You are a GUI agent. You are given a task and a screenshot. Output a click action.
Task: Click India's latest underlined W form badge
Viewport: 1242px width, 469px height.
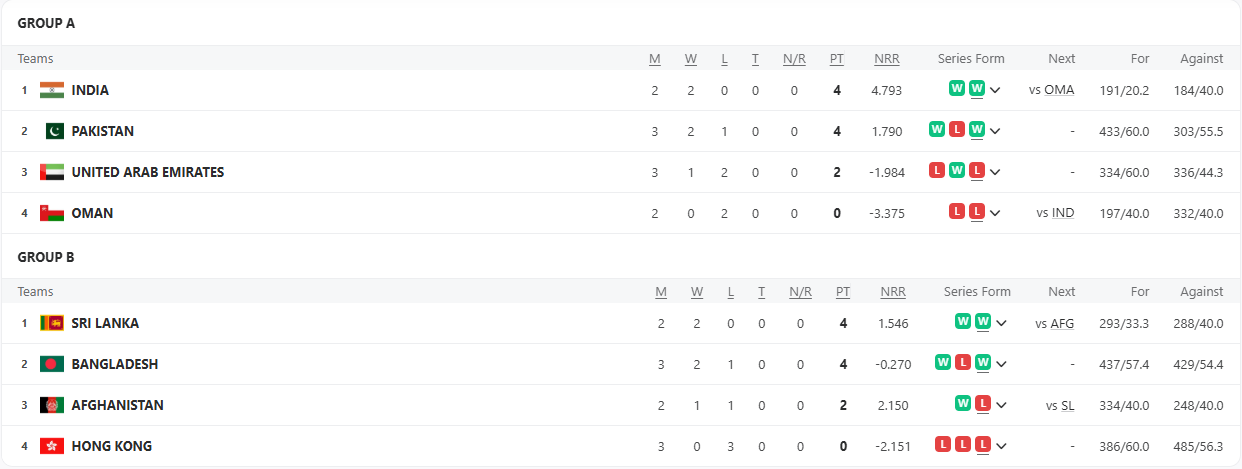(977, 89)
